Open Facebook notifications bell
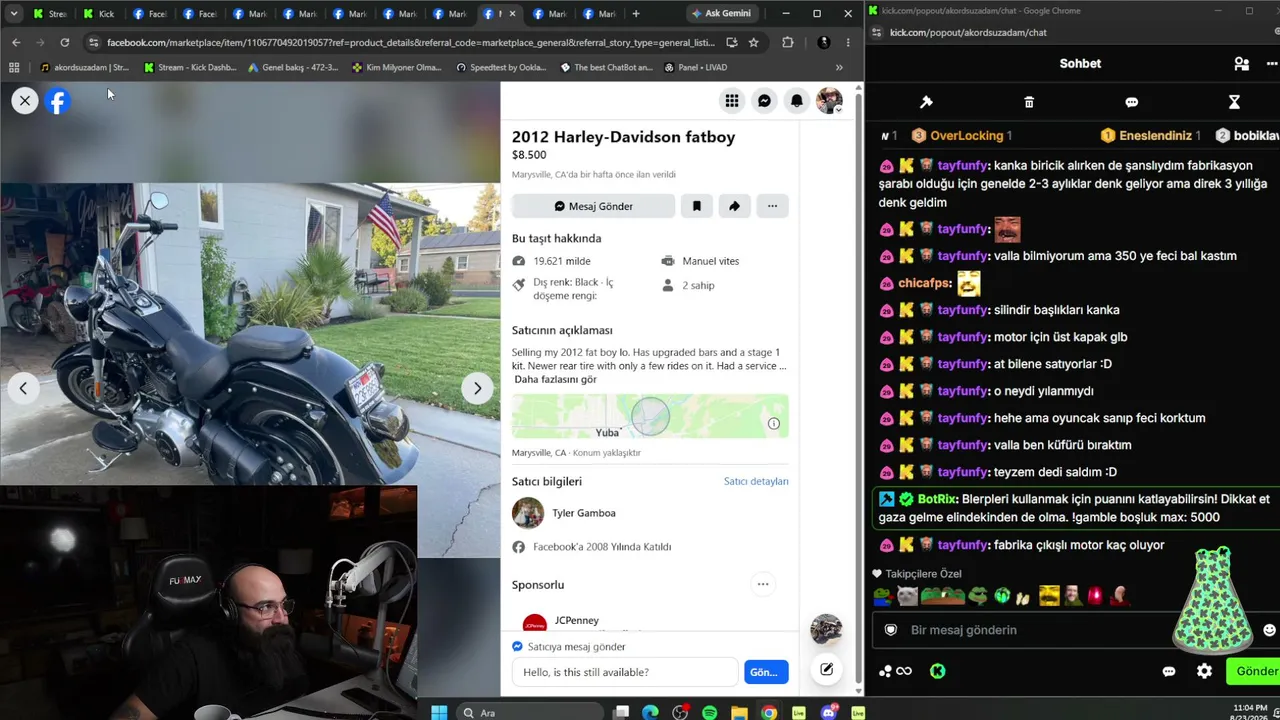The height and width of the screenshot is (720, 1280). click(x=797, y=100)
